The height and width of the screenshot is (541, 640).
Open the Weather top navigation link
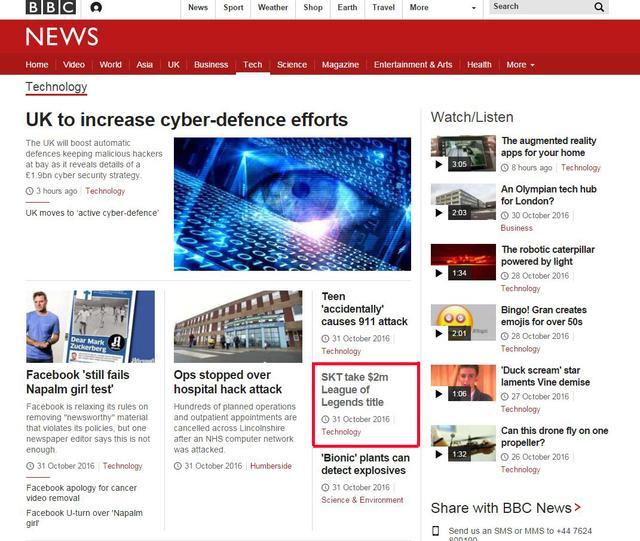273,7
